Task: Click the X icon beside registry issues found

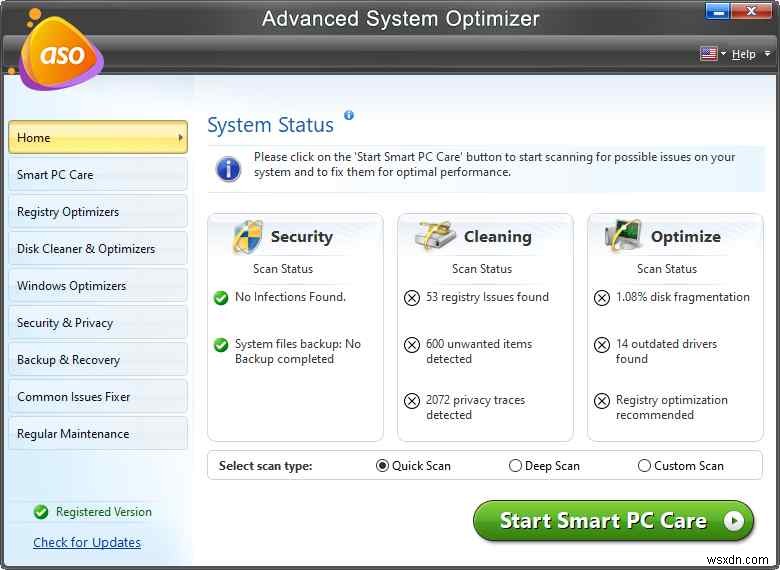Action: (x=411, y=298)
